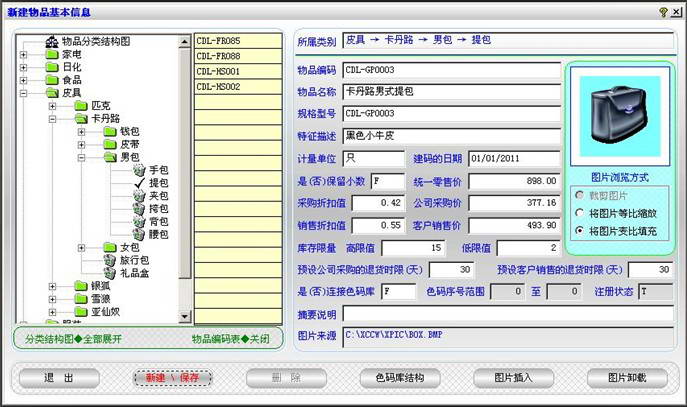Click the 销售折扣值 field showing 0.55
This screenshot has width=687, height=407.
click(378, 225)
